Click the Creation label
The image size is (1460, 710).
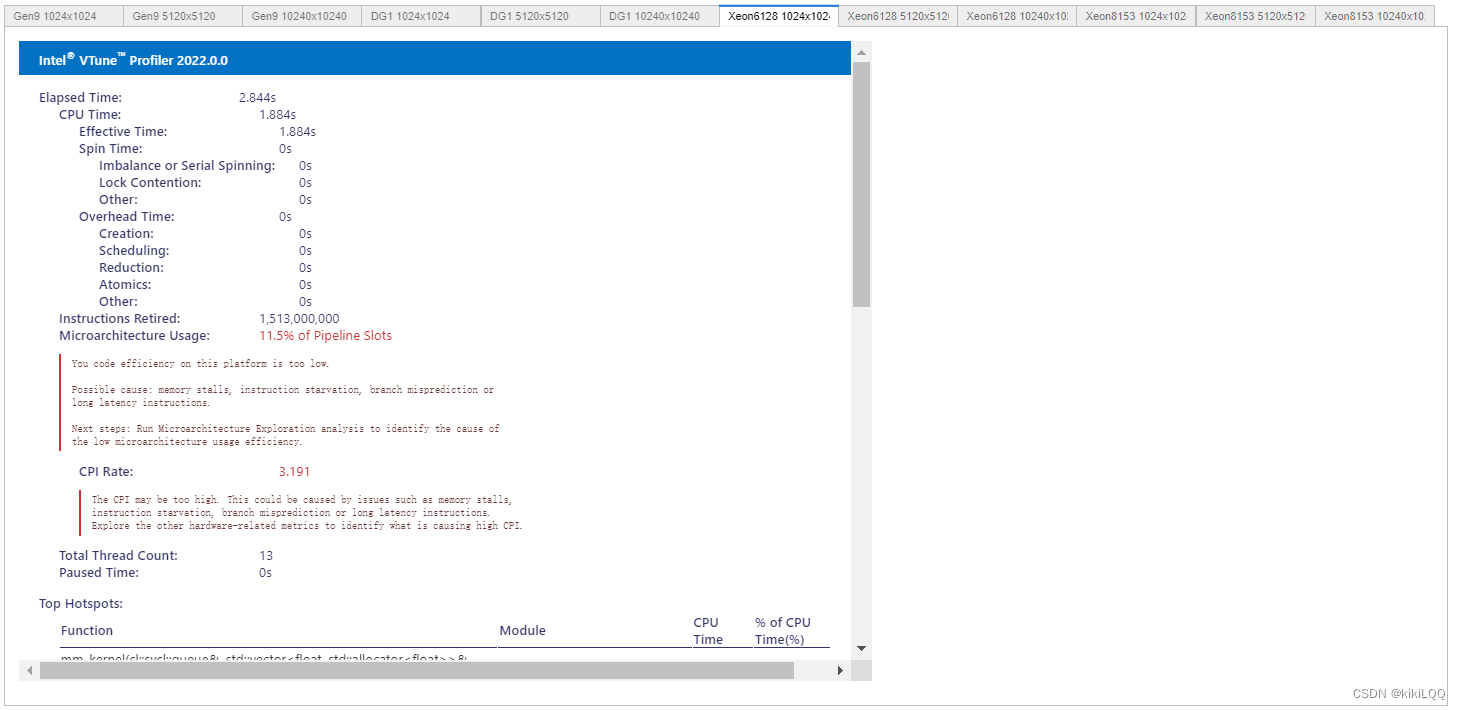pos(126,234)
